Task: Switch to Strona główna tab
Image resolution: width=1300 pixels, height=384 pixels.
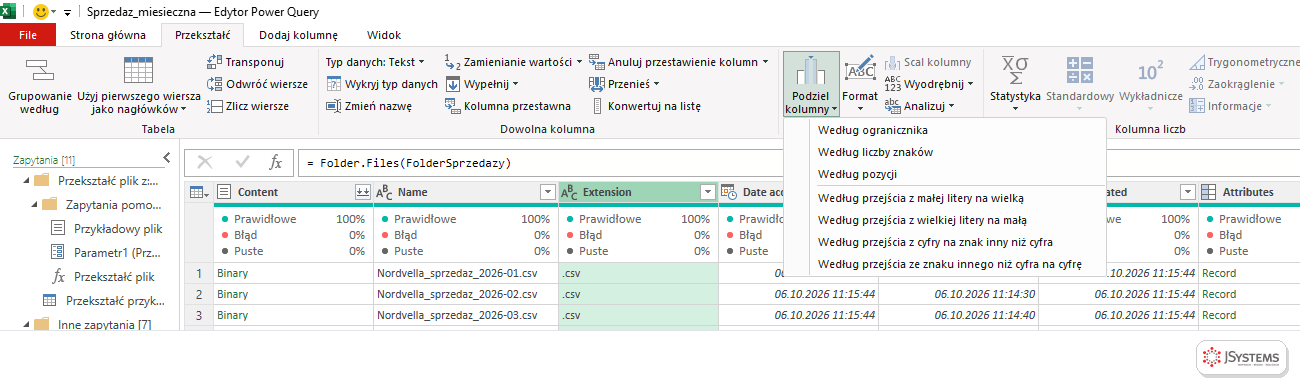Action: [x=108, y=35]
